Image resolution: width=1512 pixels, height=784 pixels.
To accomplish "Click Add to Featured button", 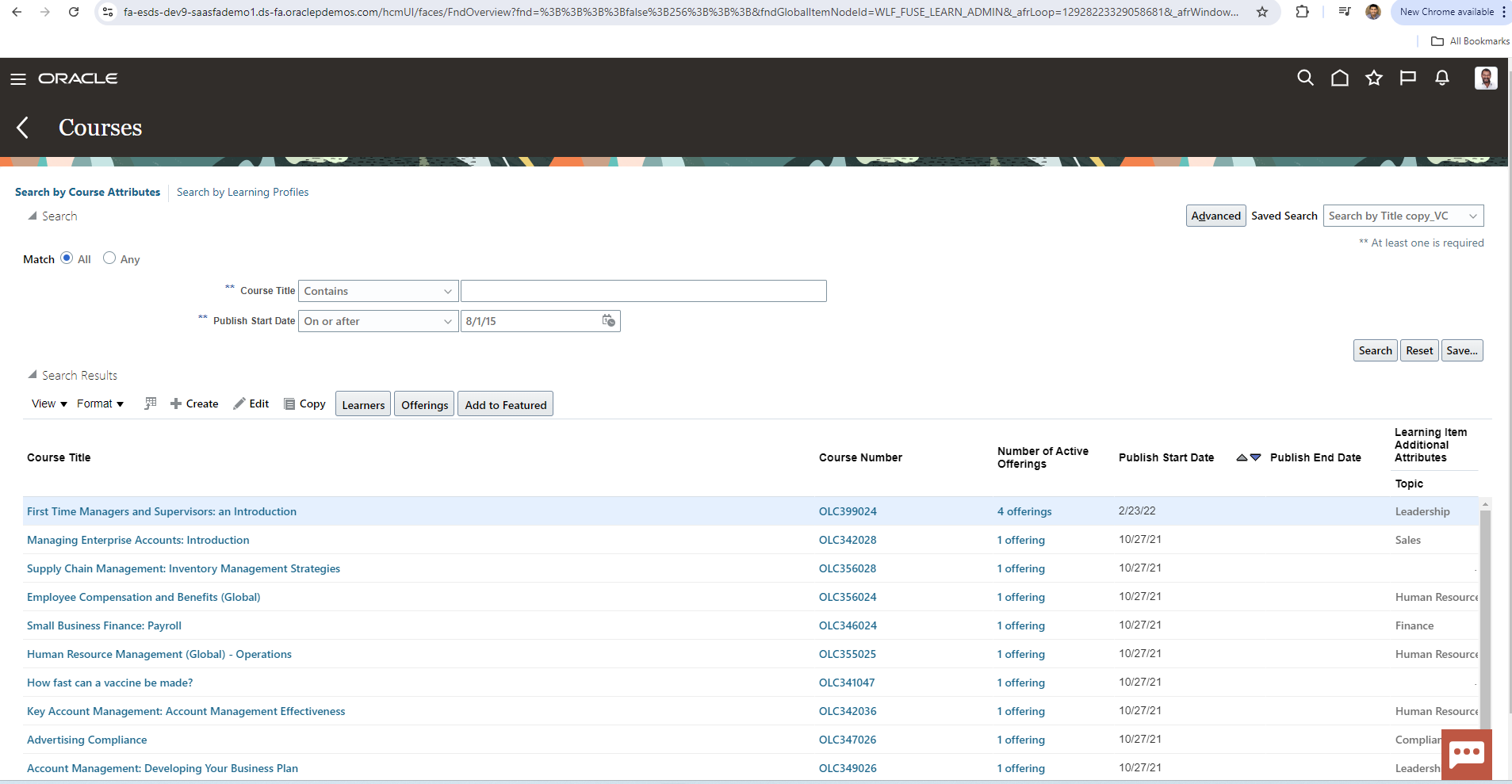I will [506, 404].
